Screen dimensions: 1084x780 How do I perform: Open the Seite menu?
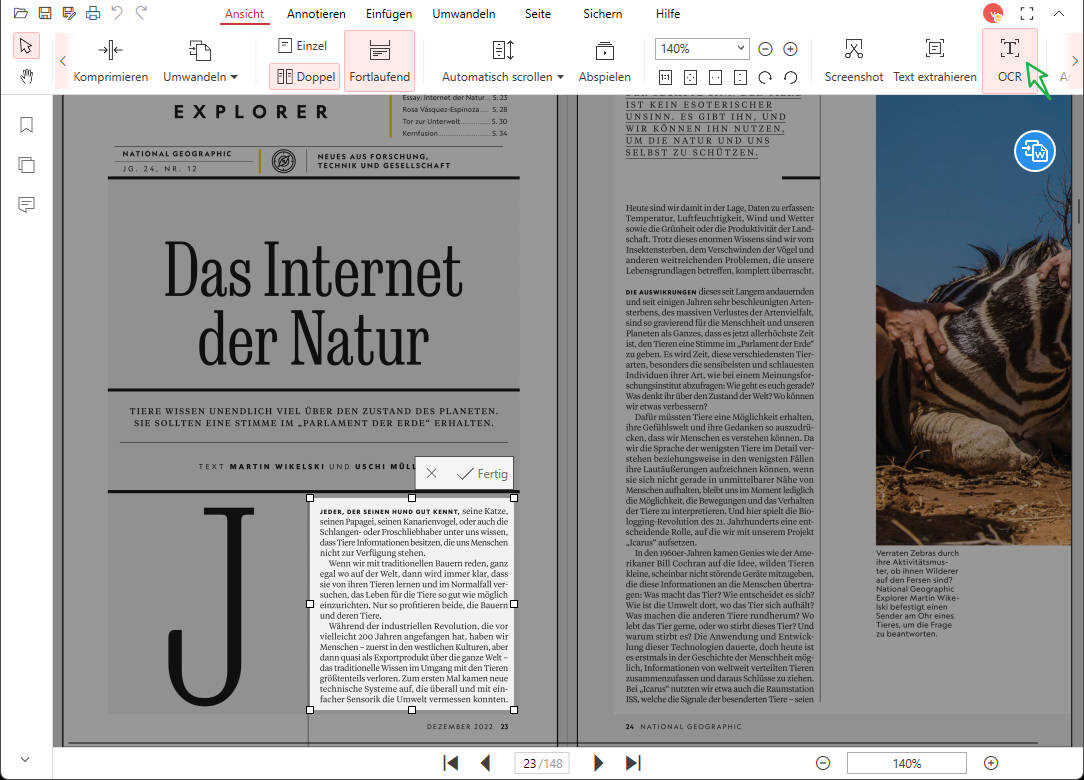(x=537, y=14)
